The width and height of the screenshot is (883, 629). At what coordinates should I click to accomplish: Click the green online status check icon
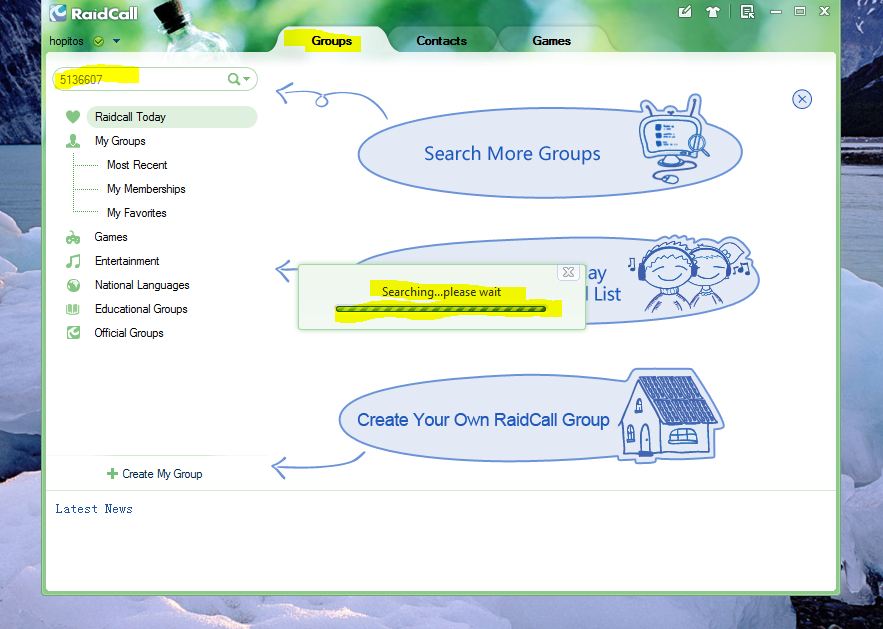pos(99,41)
